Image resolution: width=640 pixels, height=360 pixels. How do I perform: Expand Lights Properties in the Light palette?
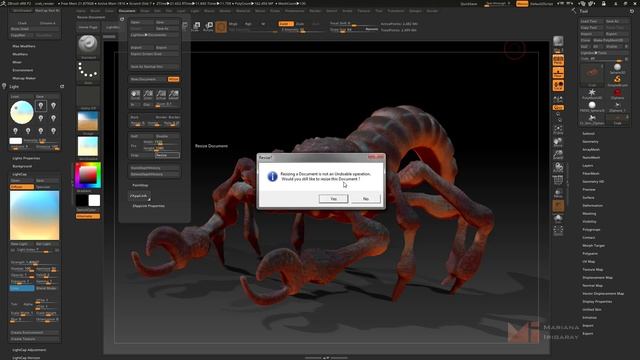26,158
